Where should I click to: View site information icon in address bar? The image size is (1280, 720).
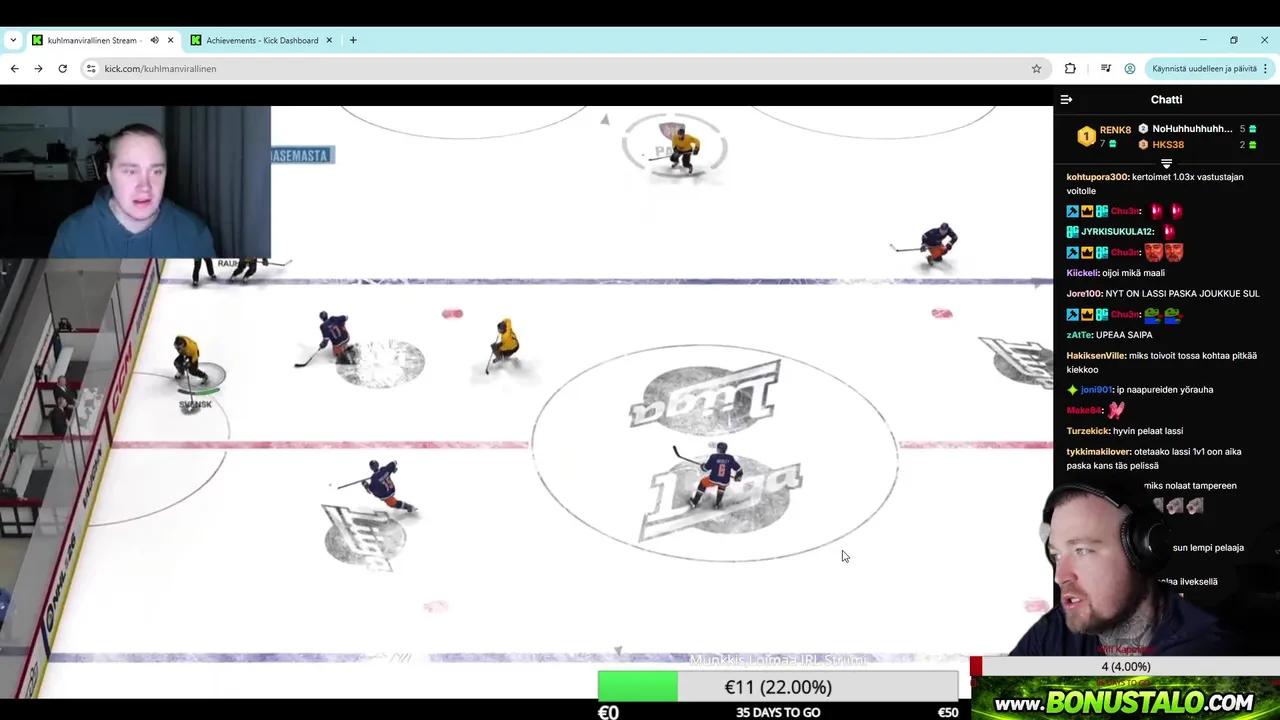tap(91, 68)
